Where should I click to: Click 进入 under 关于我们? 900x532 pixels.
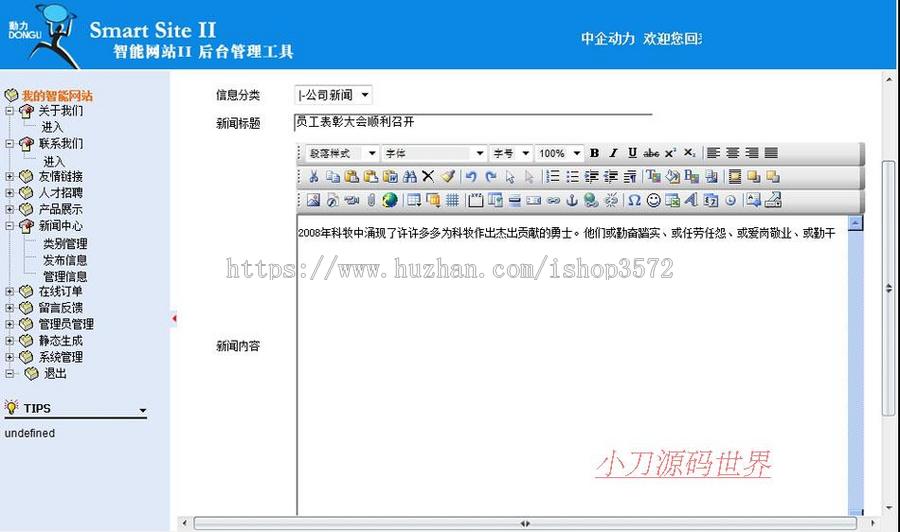click(x=52, y=126)
